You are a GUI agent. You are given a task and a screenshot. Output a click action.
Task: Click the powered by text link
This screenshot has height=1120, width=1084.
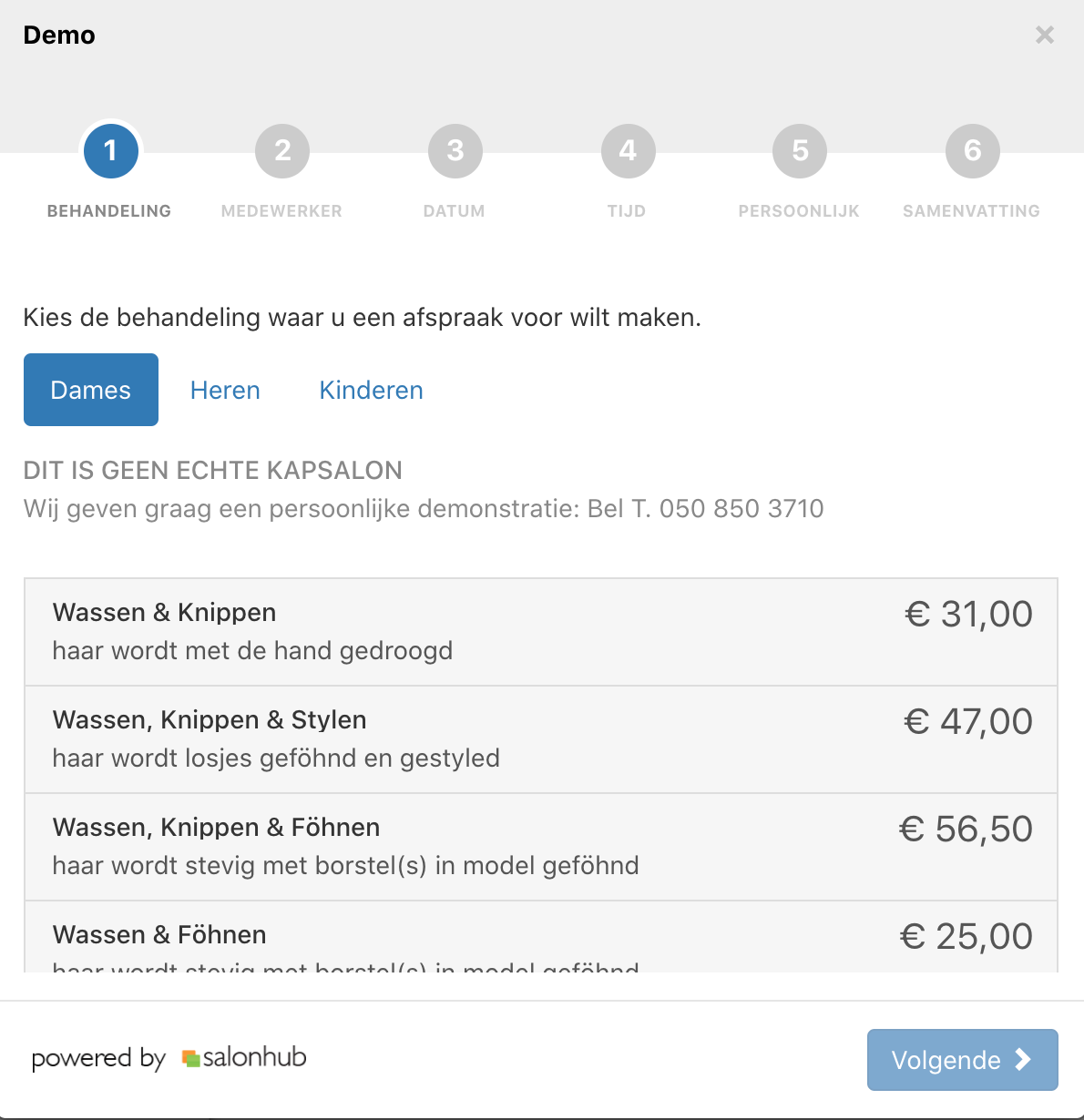coord(98,1059)
